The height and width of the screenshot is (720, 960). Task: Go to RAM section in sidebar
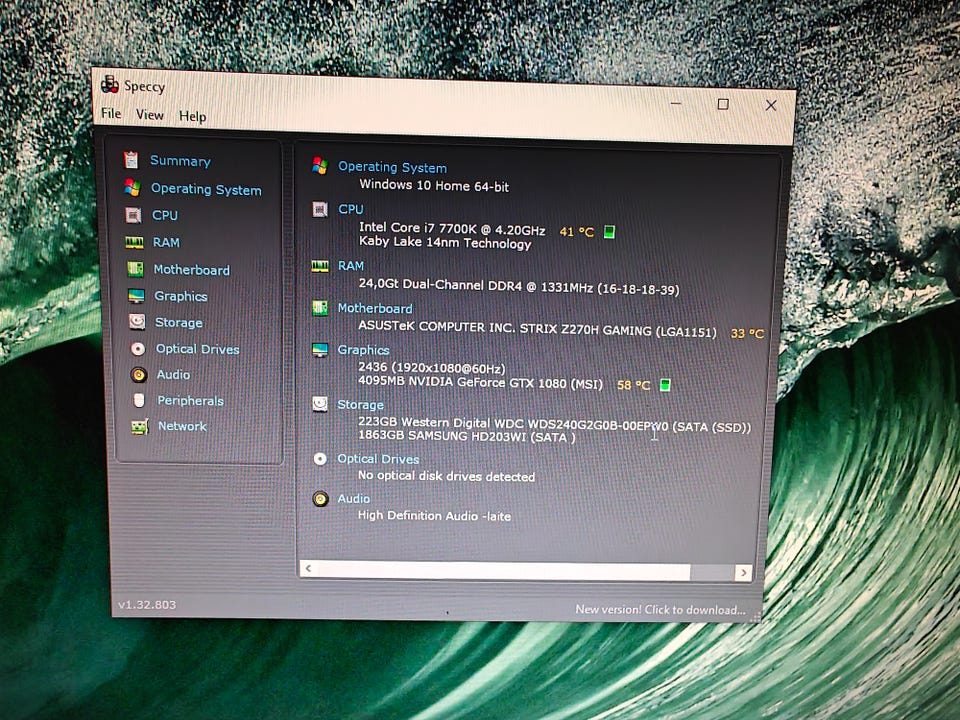click(x=166, y=242)
